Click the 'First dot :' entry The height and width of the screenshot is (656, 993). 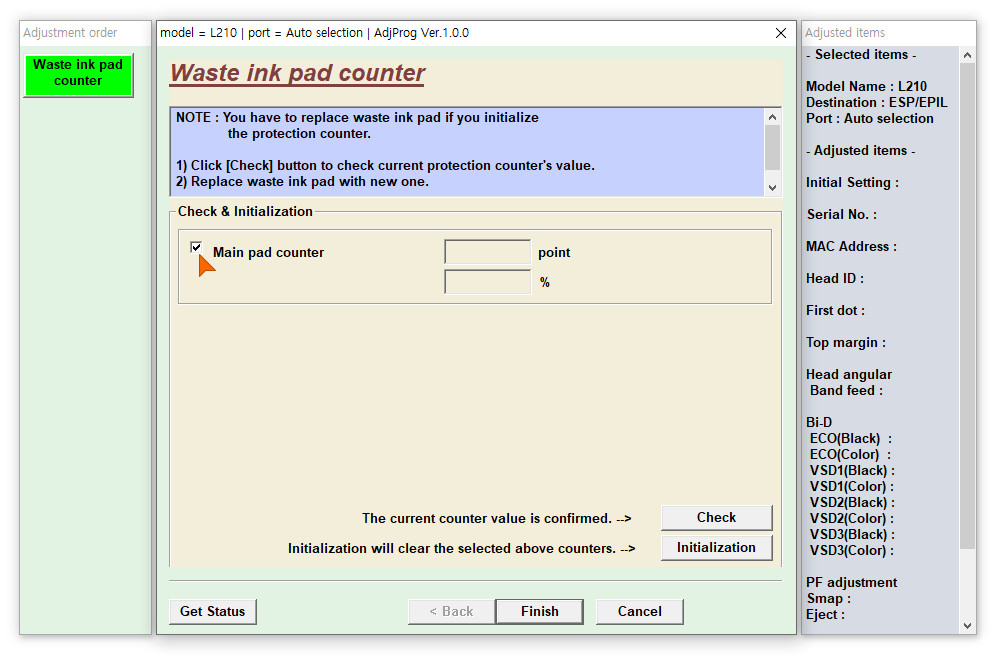point(835,310)
